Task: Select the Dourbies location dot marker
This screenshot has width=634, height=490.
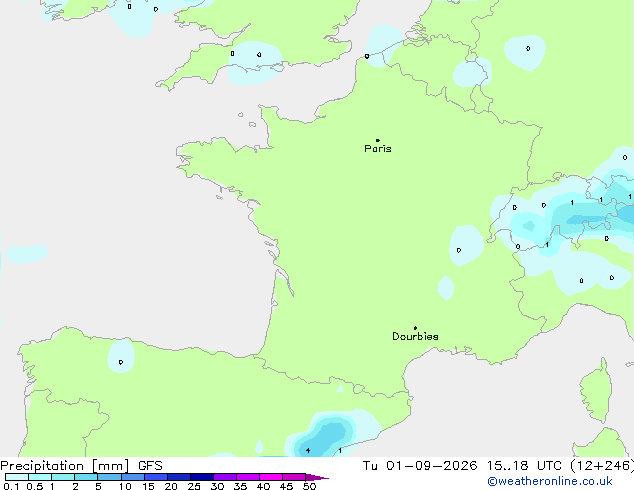Action: (x=415, y=328)
